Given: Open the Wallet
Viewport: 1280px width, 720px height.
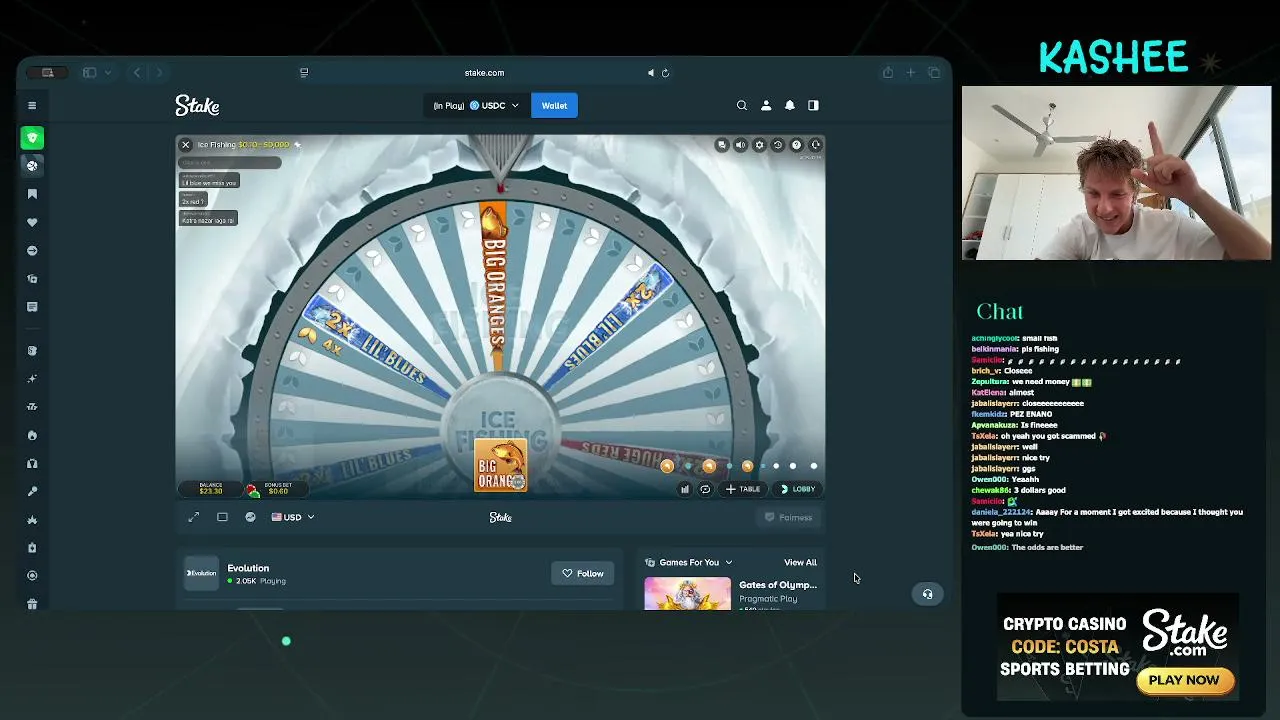Looking at the screenshot, I should pos(554,105).
